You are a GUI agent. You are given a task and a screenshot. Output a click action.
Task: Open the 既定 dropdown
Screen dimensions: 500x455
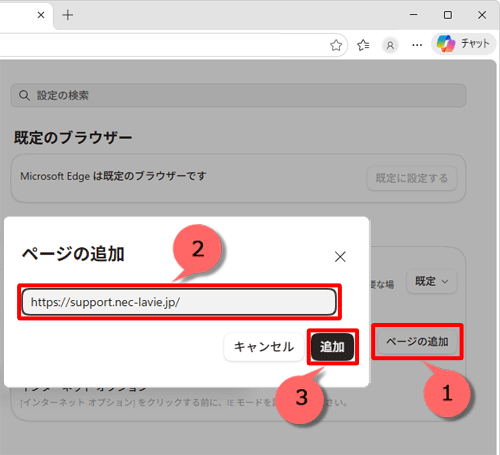431,281
